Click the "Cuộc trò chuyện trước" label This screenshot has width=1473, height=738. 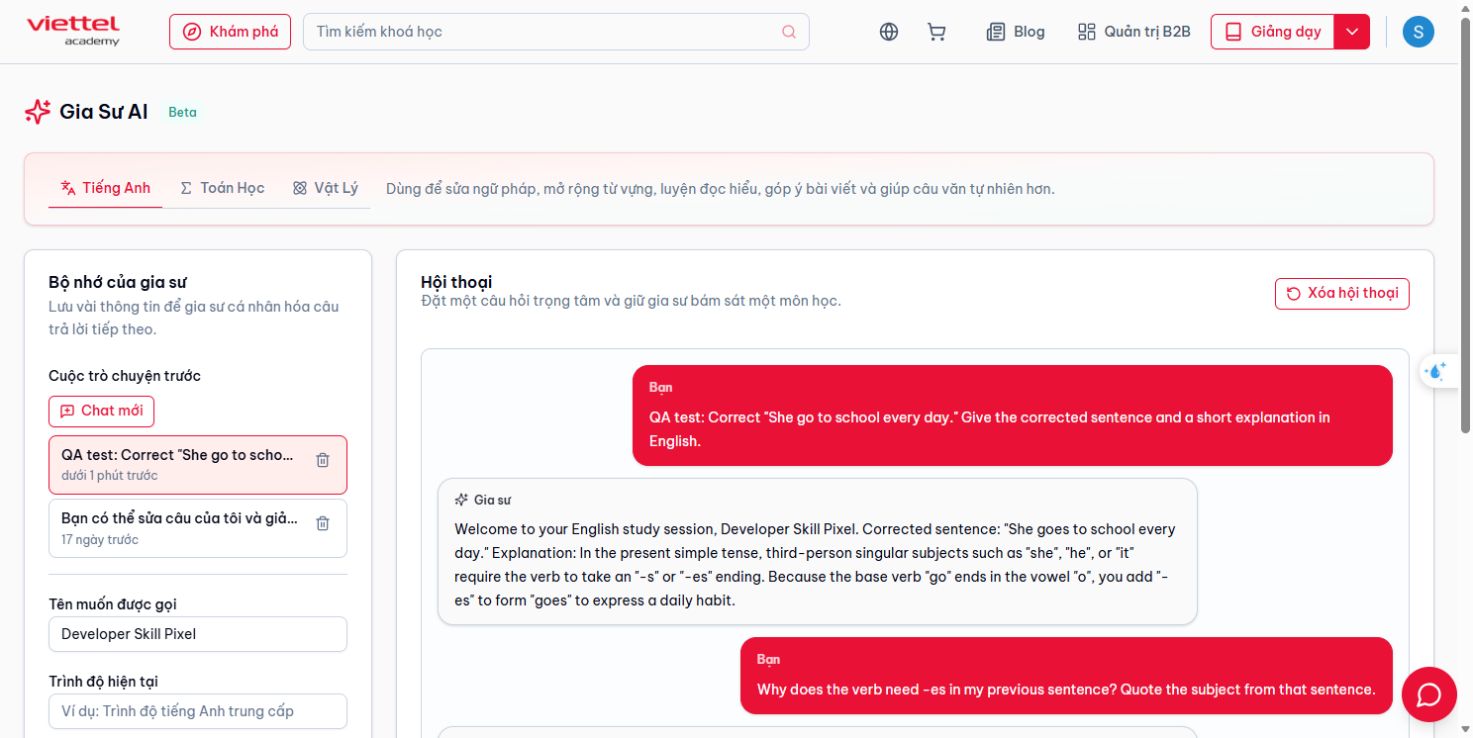(x=125, y=376)
